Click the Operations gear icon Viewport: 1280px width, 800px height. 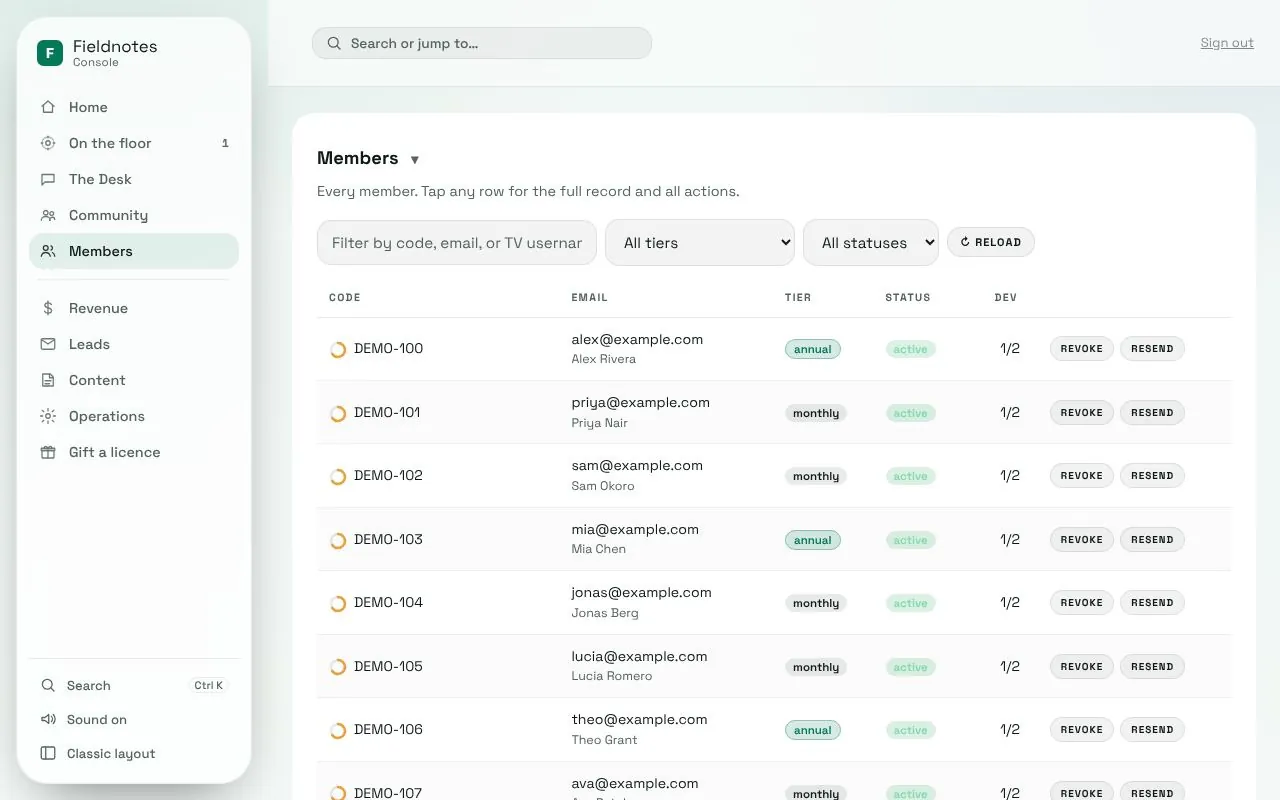point(48,416)
